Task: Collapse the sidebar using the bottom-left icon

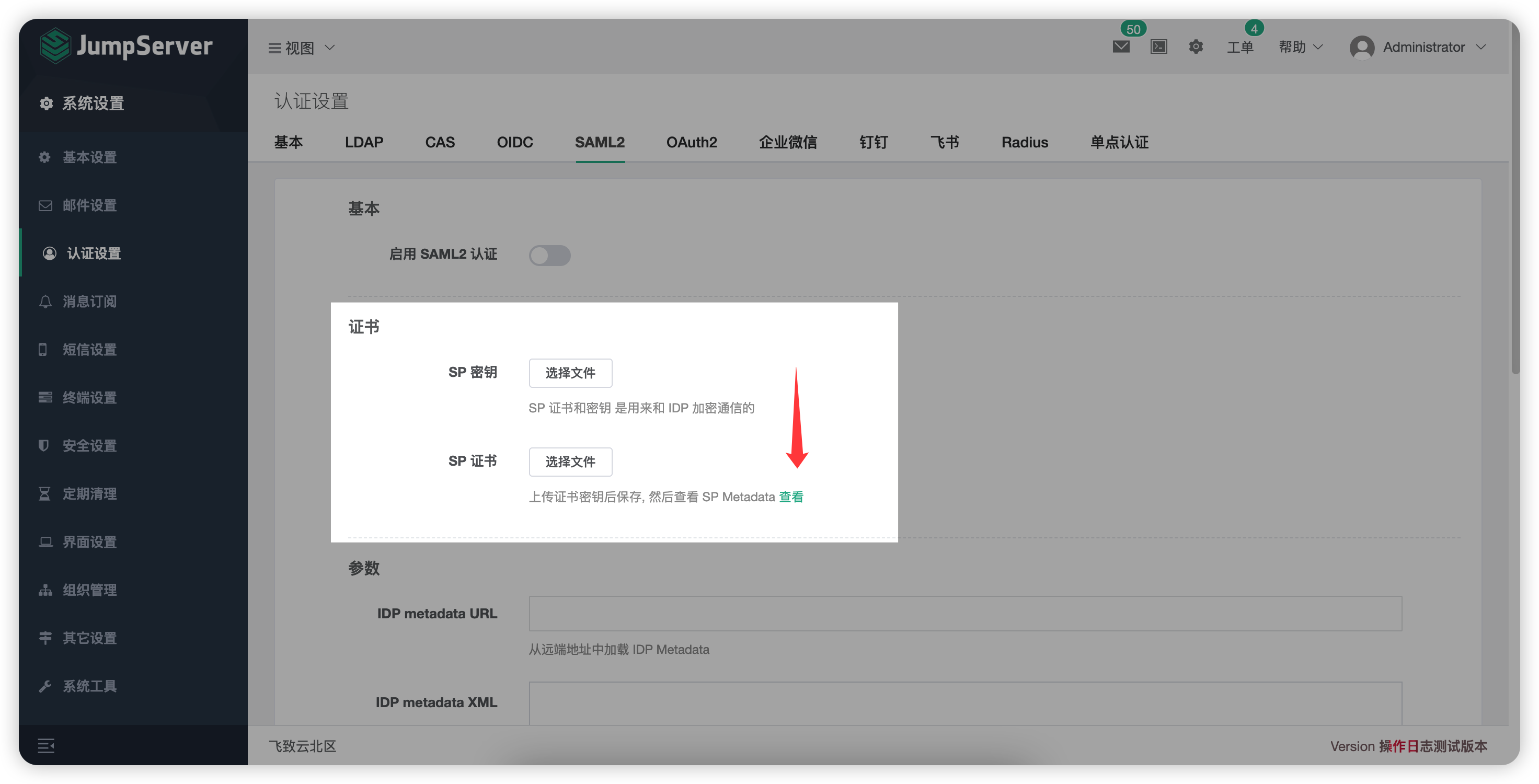Action: coord(45,745)
